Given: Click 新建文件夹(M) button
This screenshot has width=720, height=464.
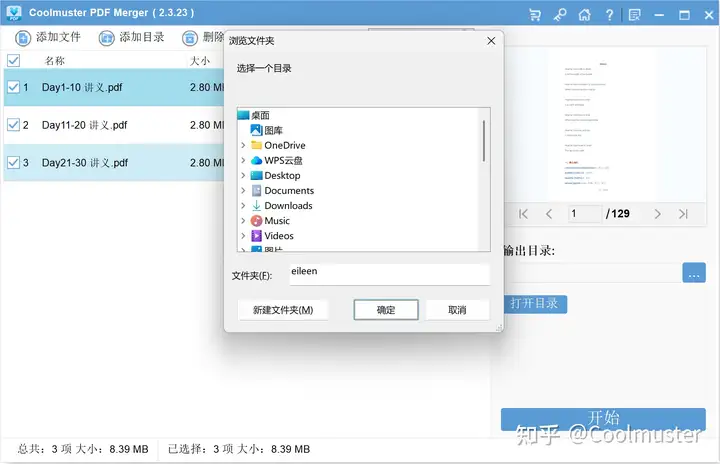Looking at the screenshot, I should coord(283,310).
